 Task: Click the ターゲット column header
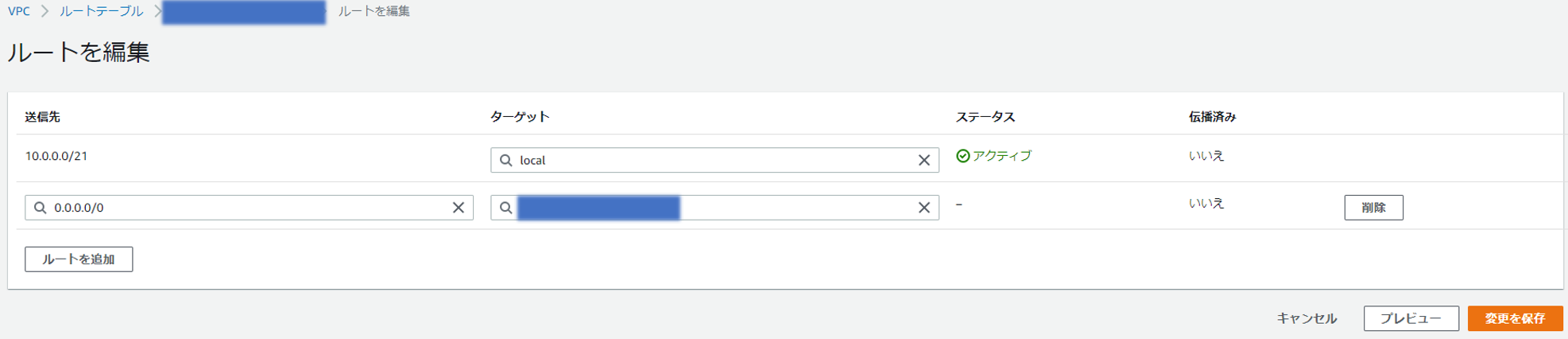pyautogui.click(x=520, y=117)
